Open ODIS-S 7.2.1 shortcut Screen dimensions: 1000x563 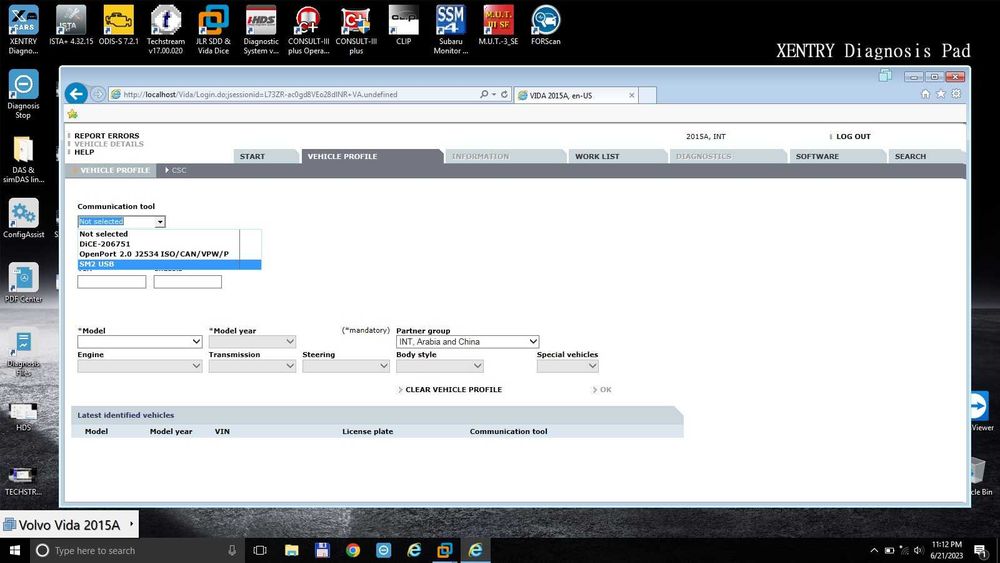click(119, 26)
